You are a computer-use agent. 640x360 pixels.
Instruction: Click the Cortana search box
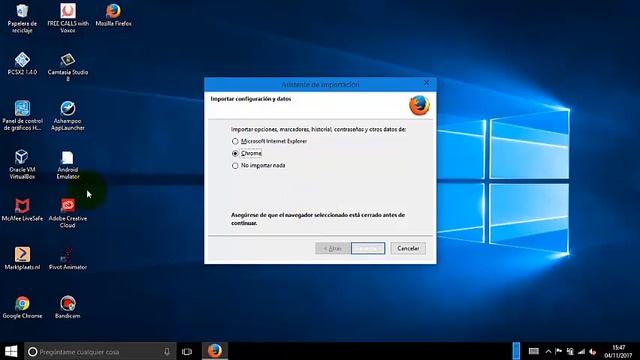(100, 351)
